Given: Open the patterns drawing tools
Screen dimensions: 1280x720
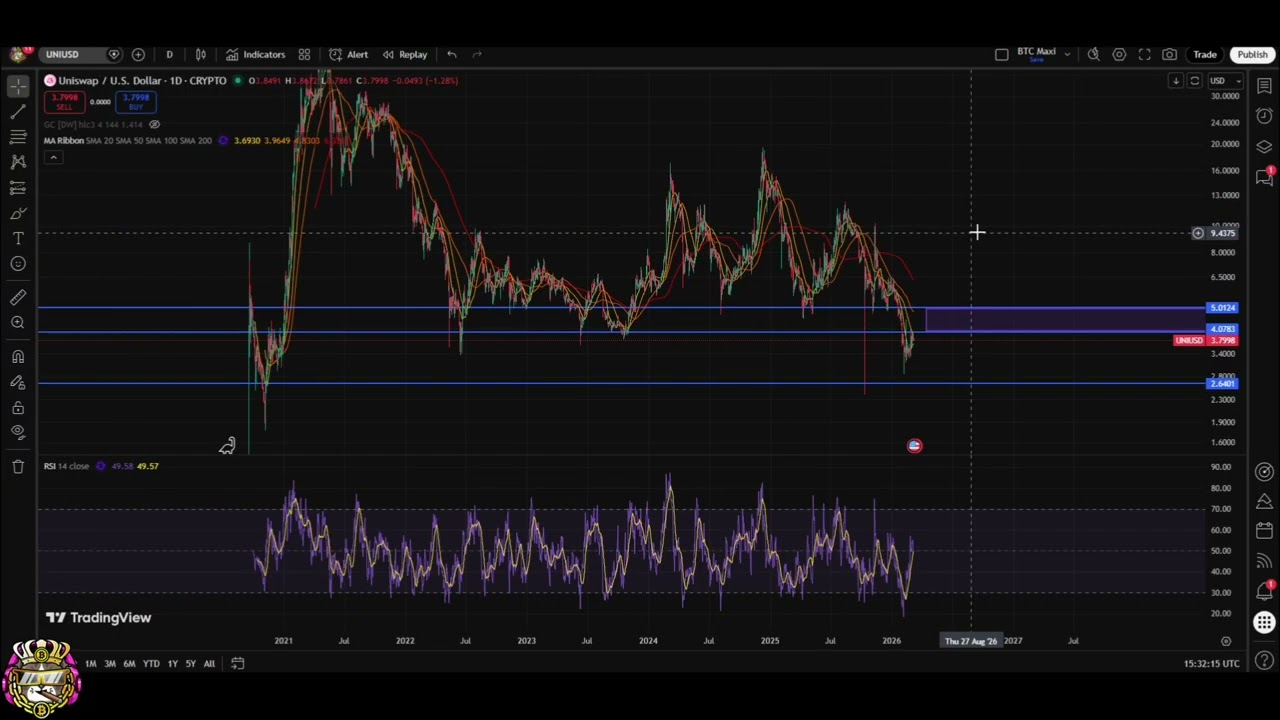Looking at the screenshot, I should click(18, 162).
